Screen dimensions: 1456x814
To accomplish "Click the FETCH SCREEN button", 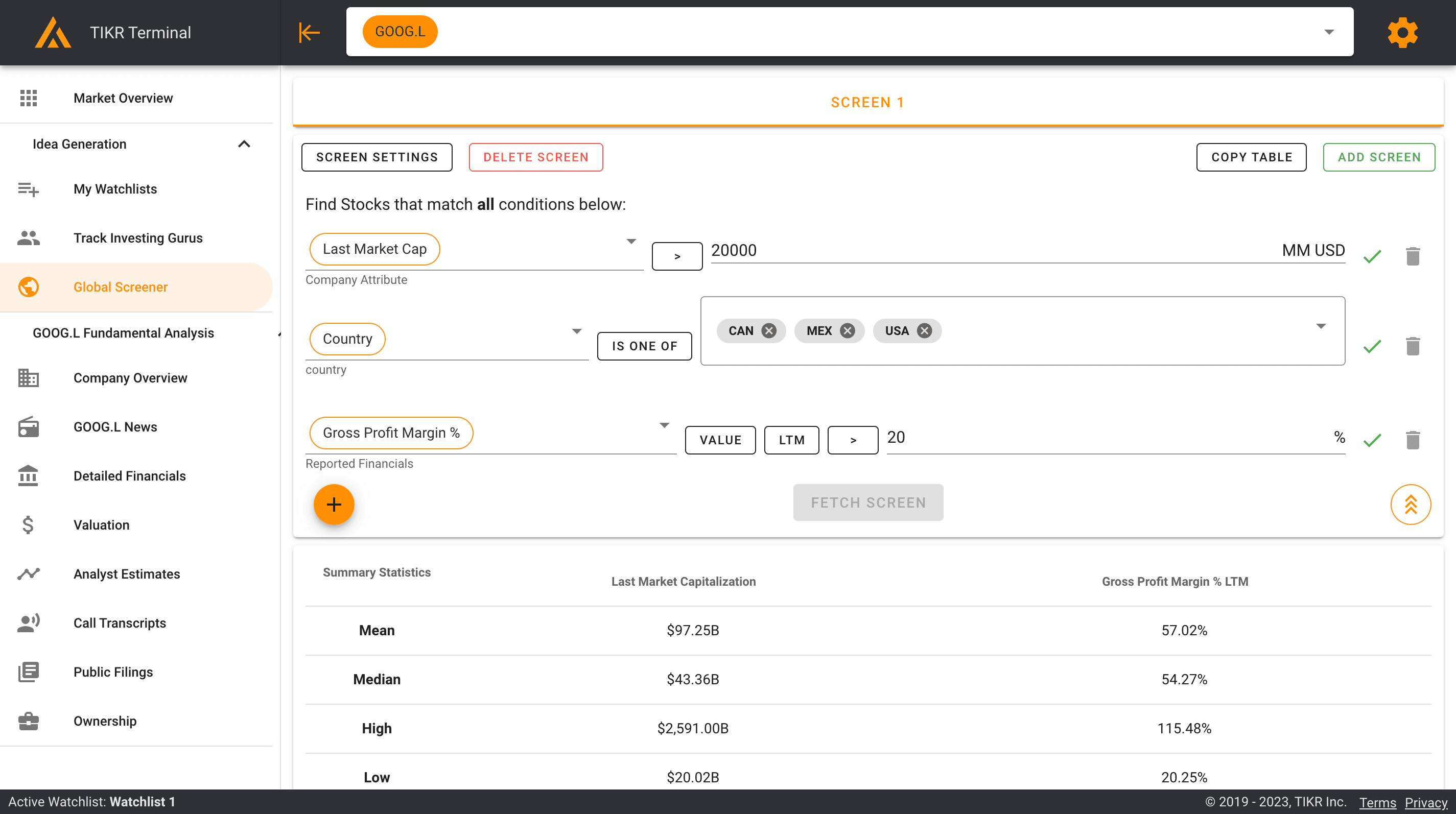I will 868,502.
